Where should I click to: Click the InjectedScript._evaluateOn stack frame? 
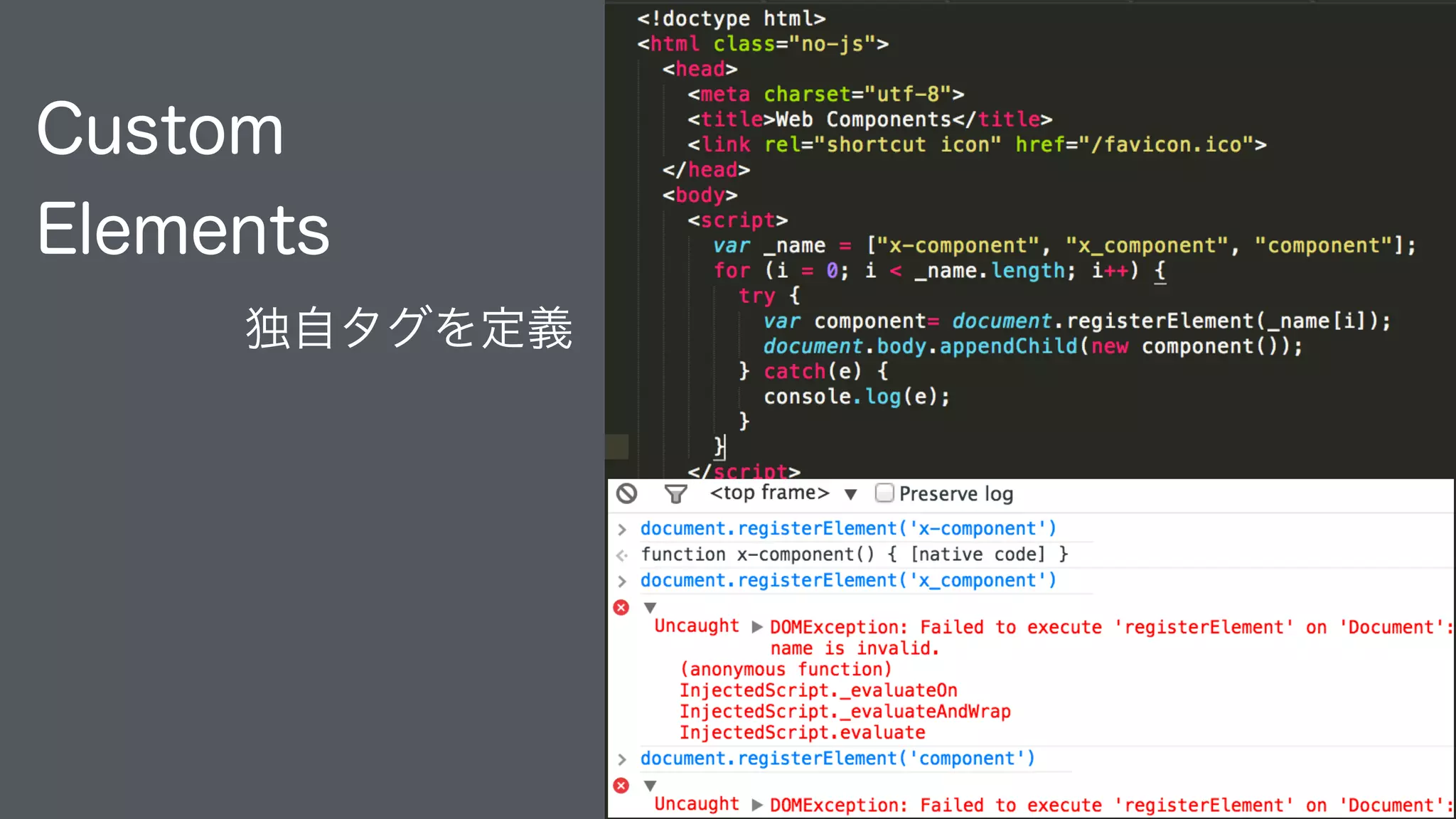click(818, 690)
